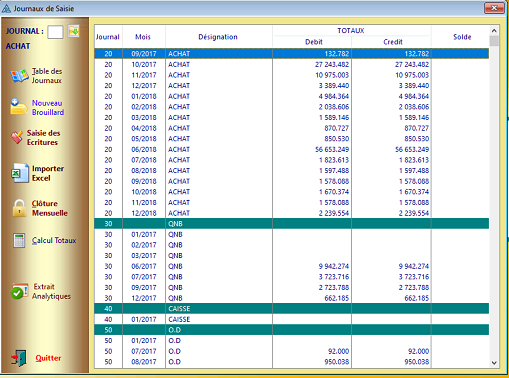Click month cell 07/2018

[x=144, y=160]
